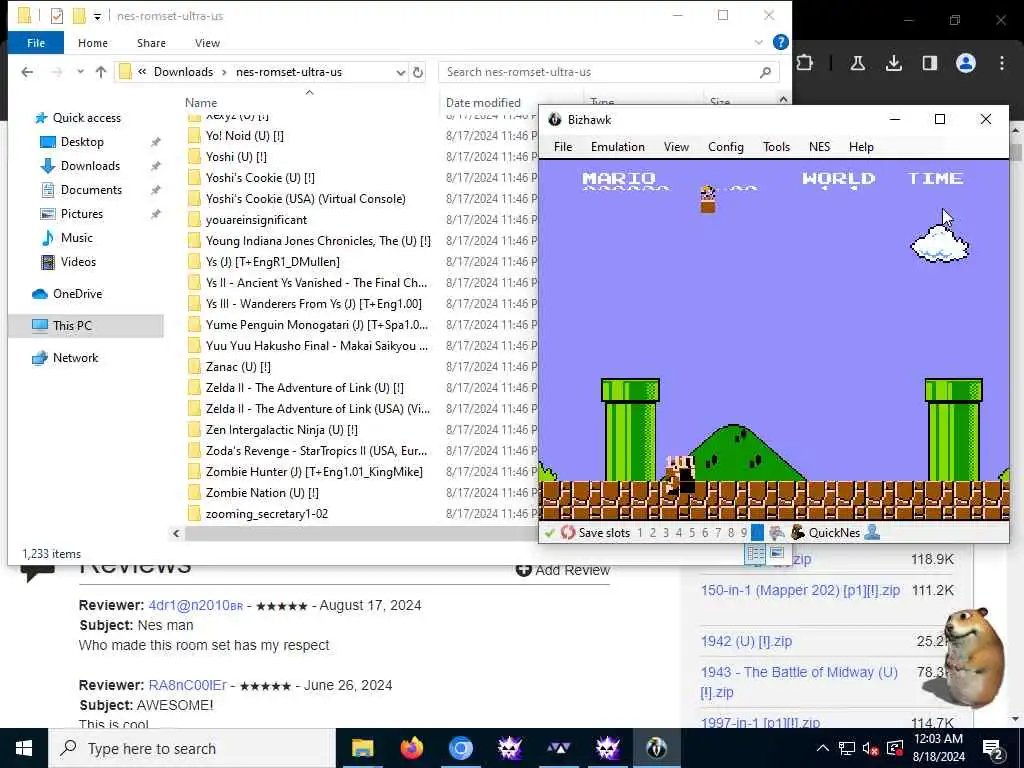Image resolution: width=1024 pixels, height=768 pixels.
Task: Open the 150-in-1 (Mapper 202) zip link
Action: (800, 590)
